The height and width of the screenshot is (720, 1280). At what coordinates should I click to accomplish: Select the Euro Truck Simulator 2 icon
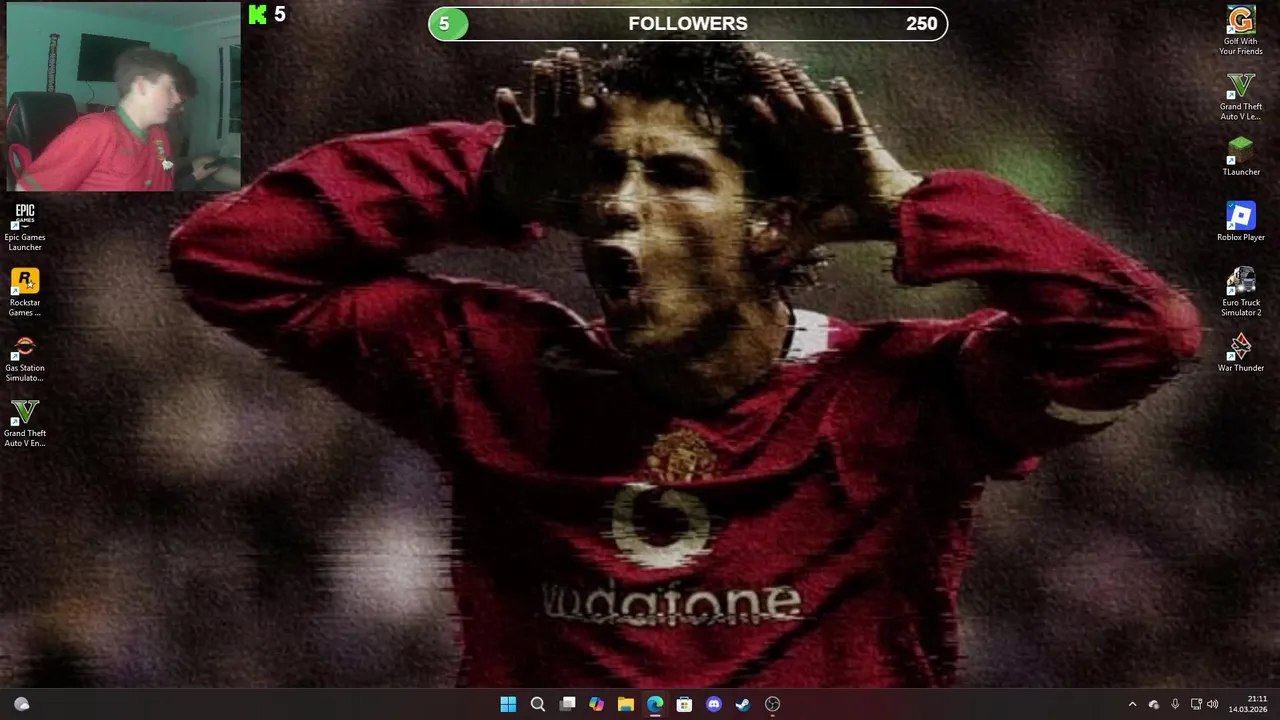1241,292
